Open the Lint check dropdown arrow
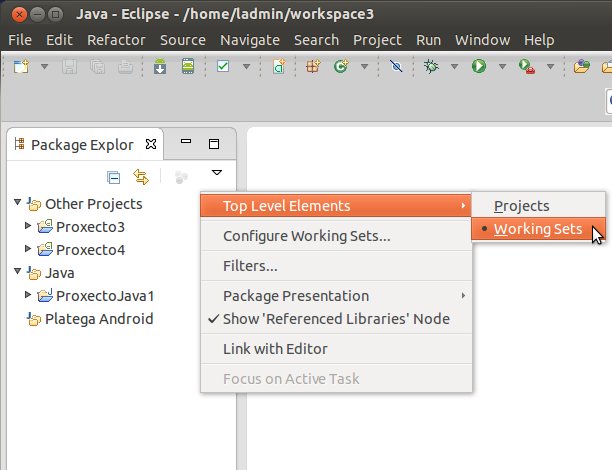612x470 pixels. pyautogui.click(x=247, y=67)
